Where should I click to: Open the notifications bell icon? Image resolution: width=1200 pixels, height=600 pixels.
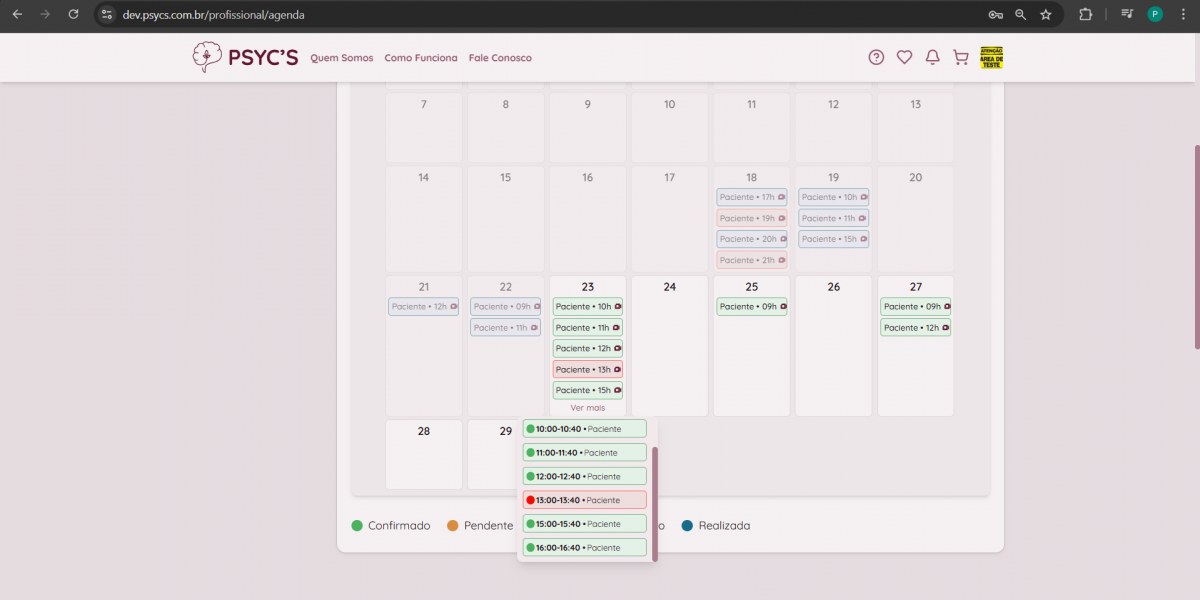[x=932, y=58]
